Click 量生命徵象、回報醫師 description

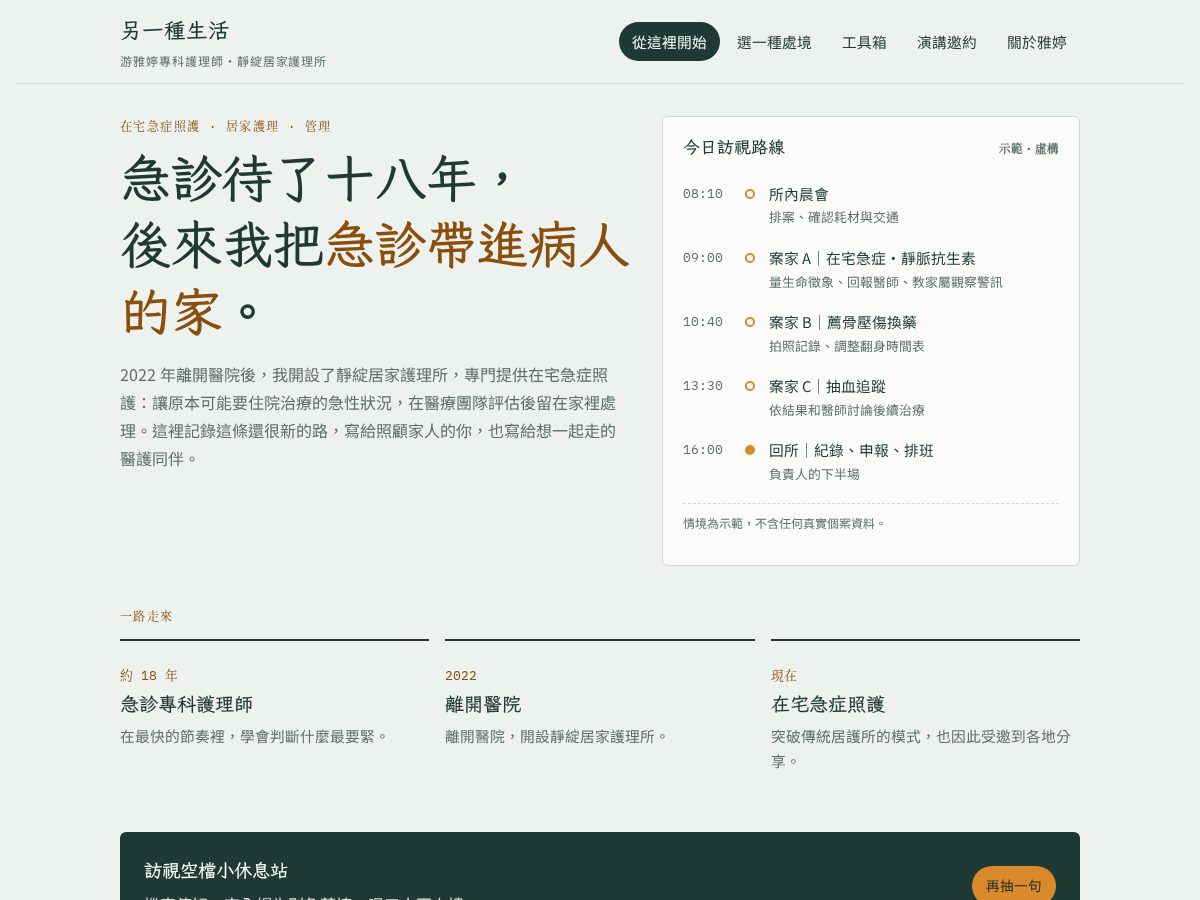tap(886, 282)
